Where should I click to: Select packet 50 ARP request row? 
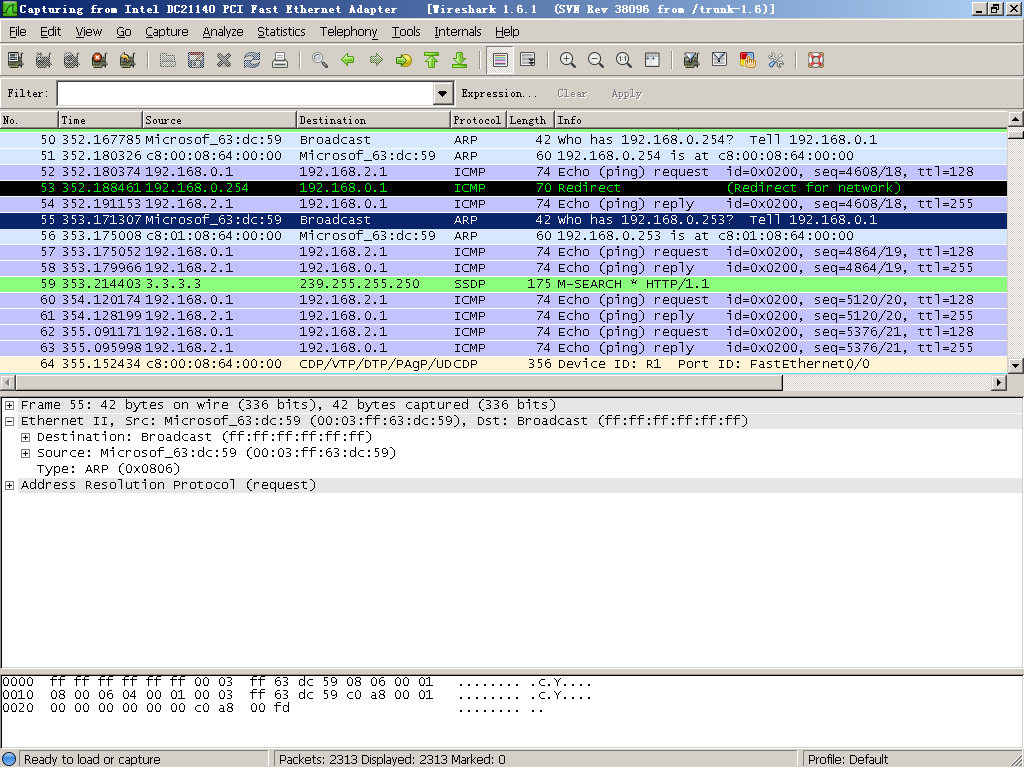[x=504, y=140]
